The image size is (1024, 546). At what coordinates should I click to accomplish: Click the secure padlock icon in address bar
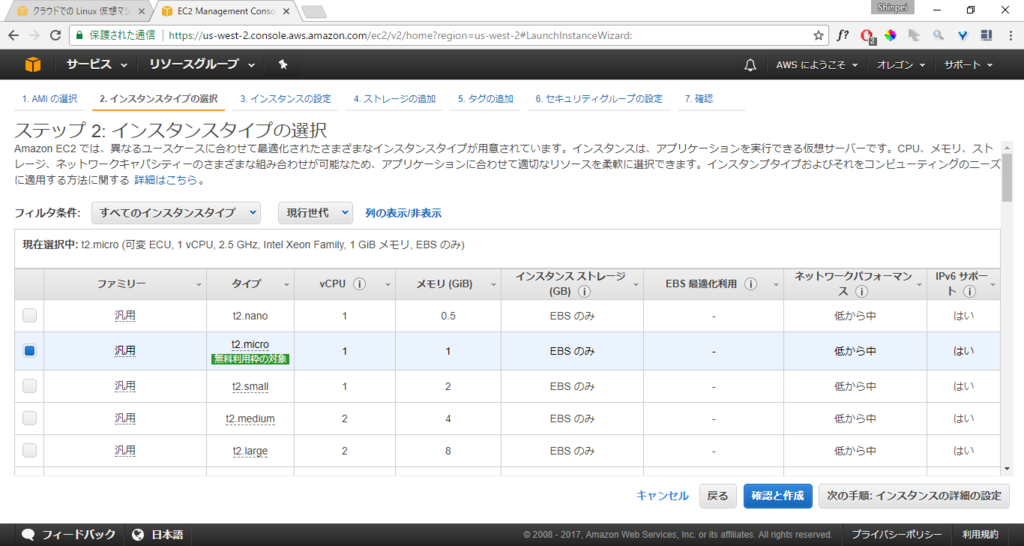(80, 35)
